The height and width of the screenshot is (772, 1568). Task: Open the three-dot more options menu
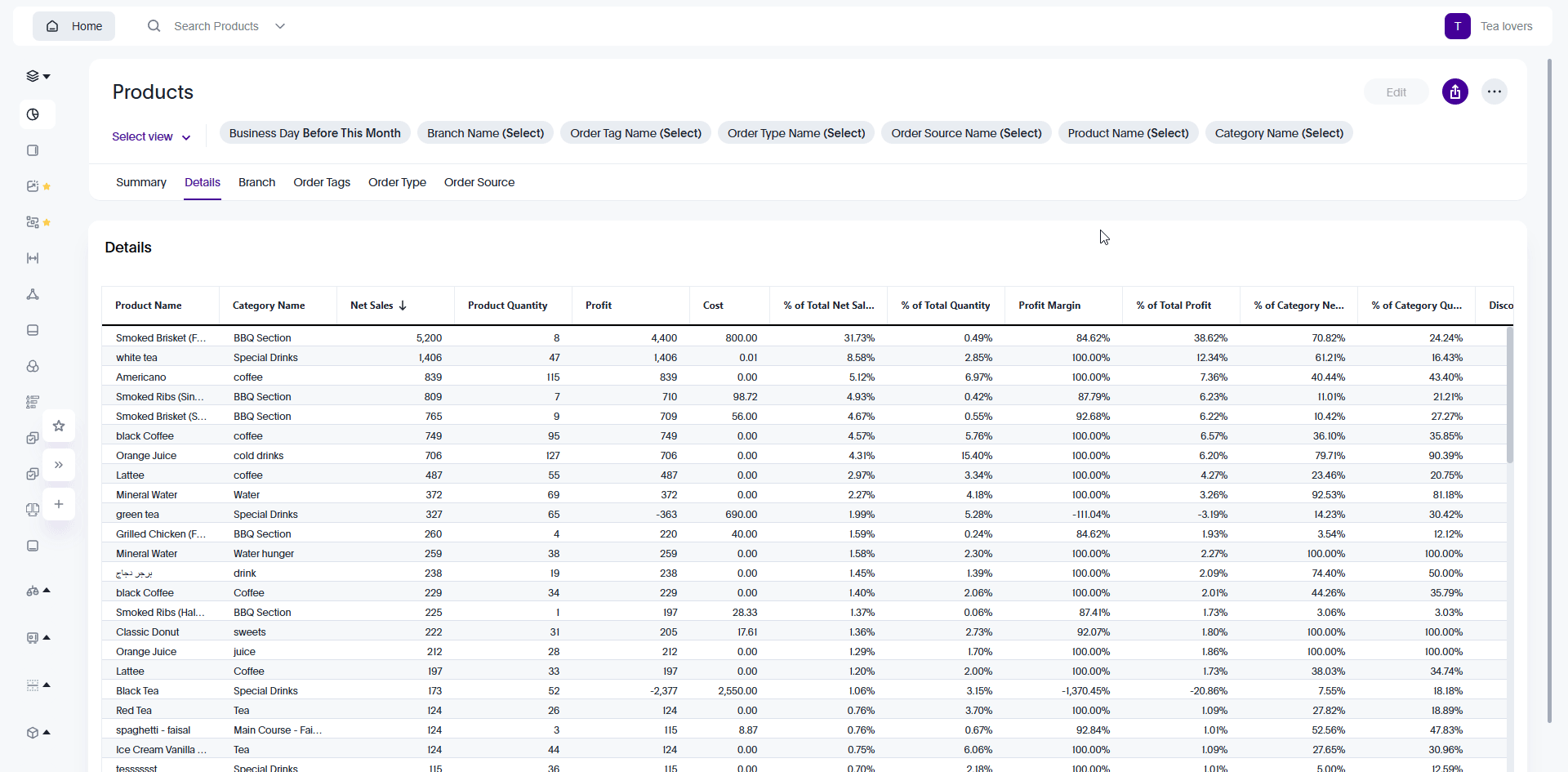pos(1494,91)
